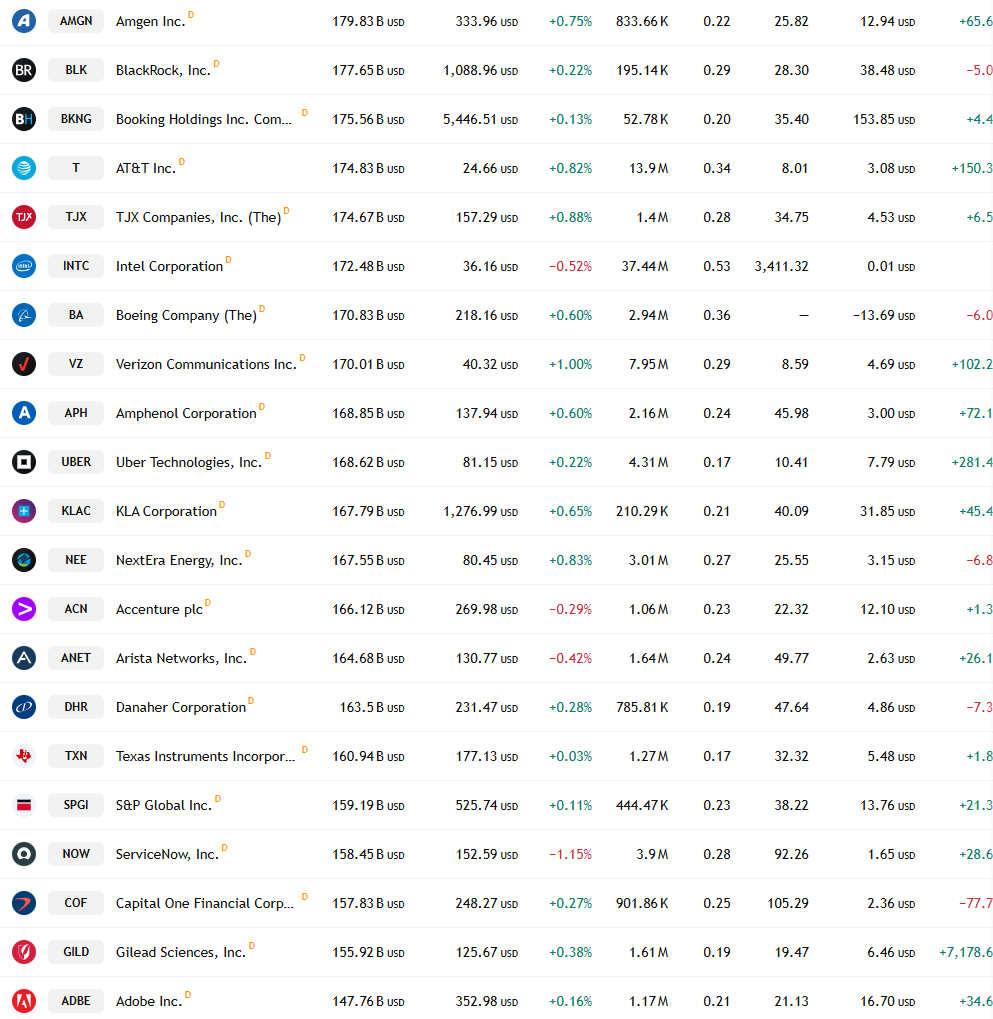Open the Adobe Inc. company link
Viewport: 993px width, 1019px height.
(x=149, y=1001)
